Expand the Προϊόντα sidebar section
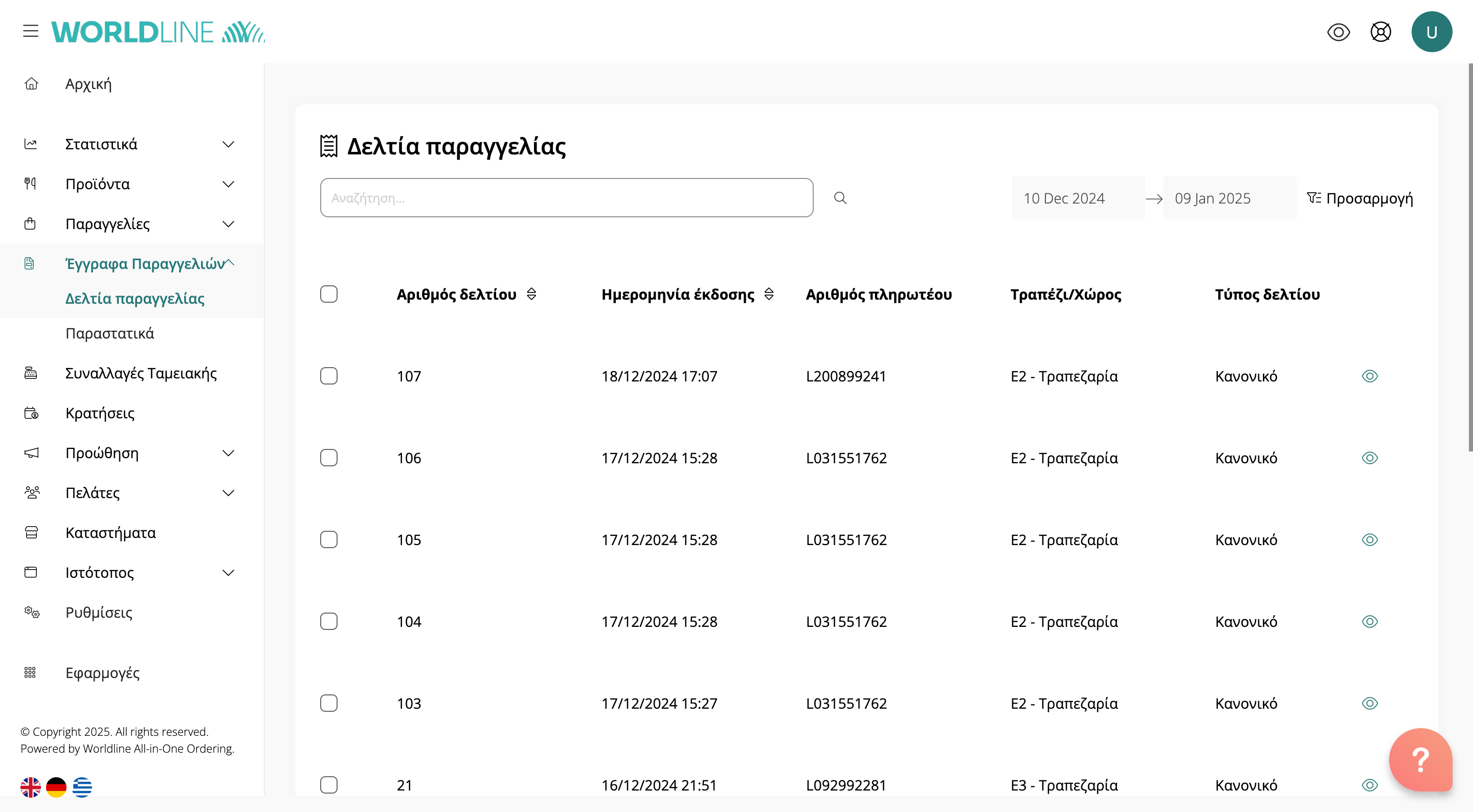The width and height of the screenshot is (1473, 812). coord(228,184)
